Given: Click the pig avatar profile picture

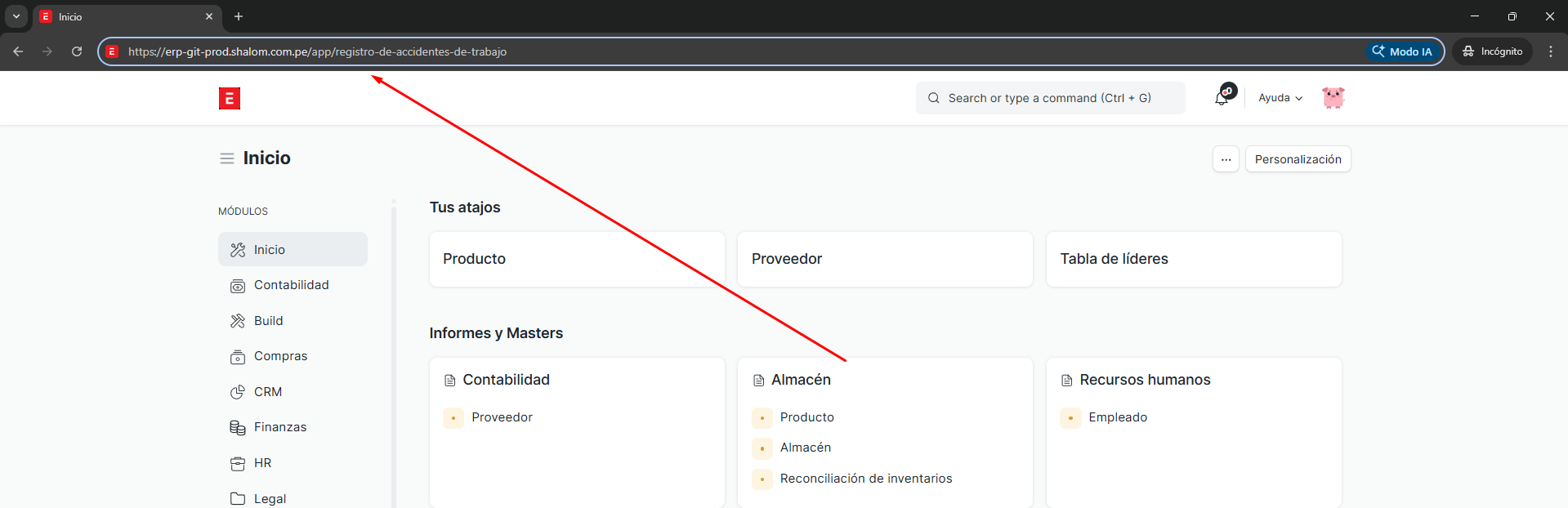Looking at the screenshot, I should click(x=1333, y=98).
